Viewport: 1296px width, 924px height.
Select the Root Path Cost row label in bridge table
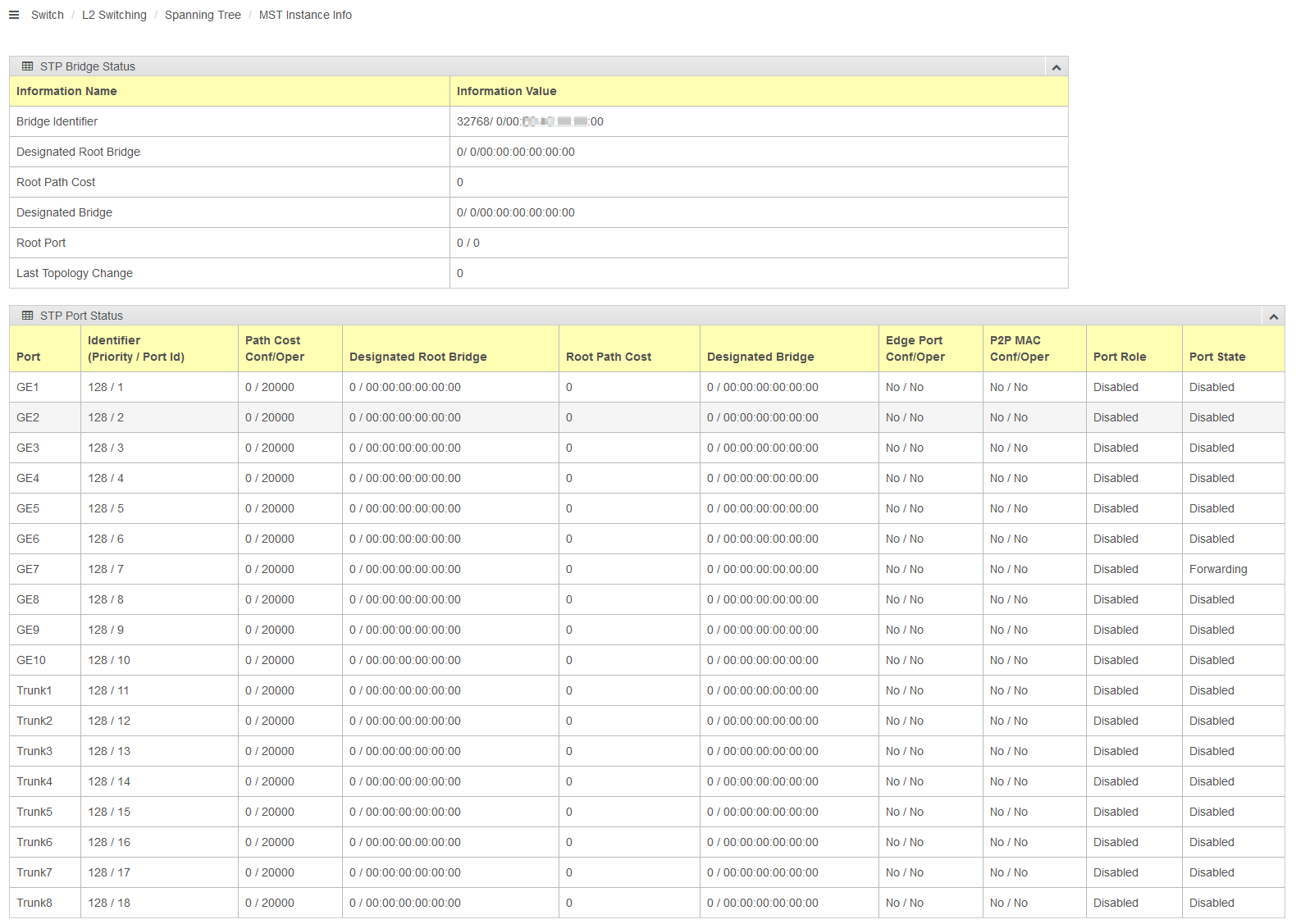click(56, 182)
